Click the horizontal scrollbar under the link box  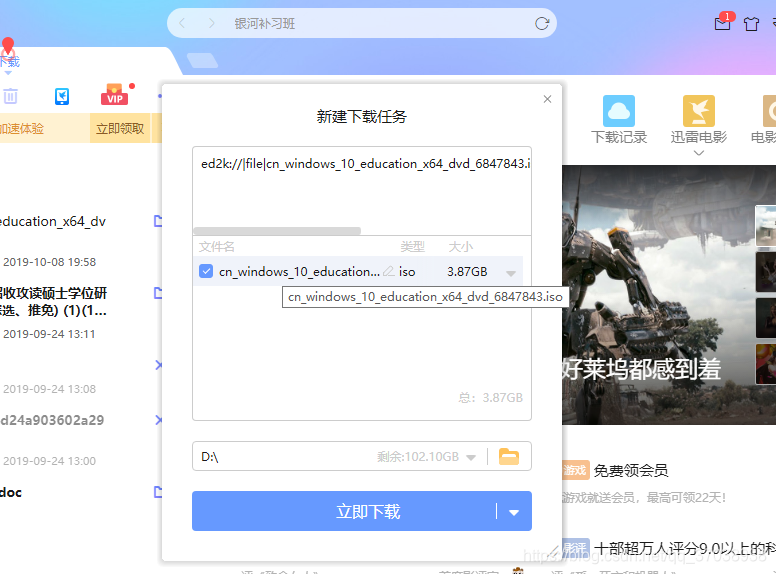coord(277,231)
